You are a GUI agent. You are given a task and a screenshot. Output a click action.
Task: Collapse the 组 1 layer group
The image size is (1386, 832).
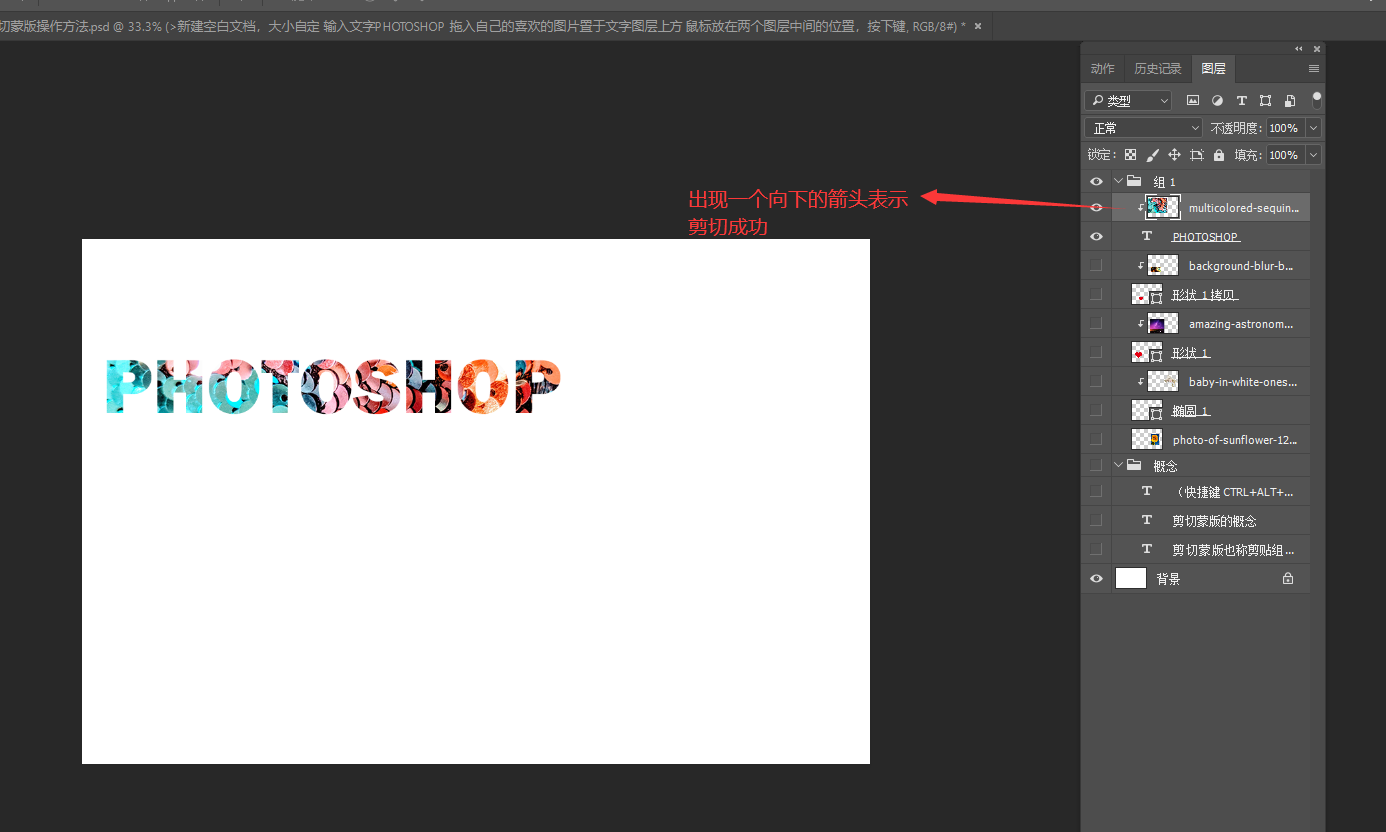1118,182
